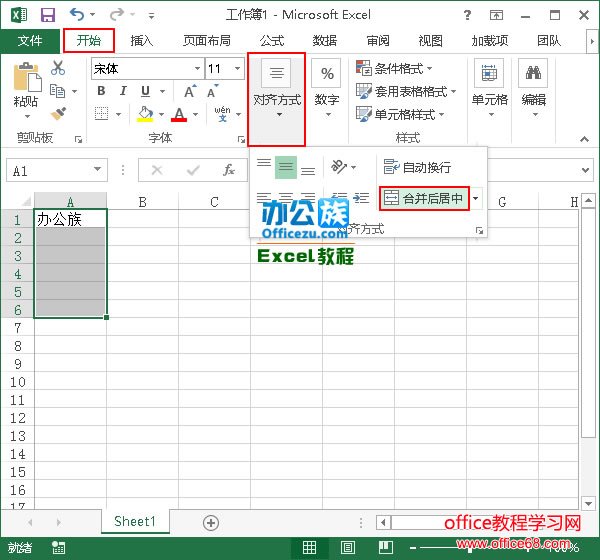Click the cell borders icon
This screenshot has width=600, height=560.
[x=101, y=114]
